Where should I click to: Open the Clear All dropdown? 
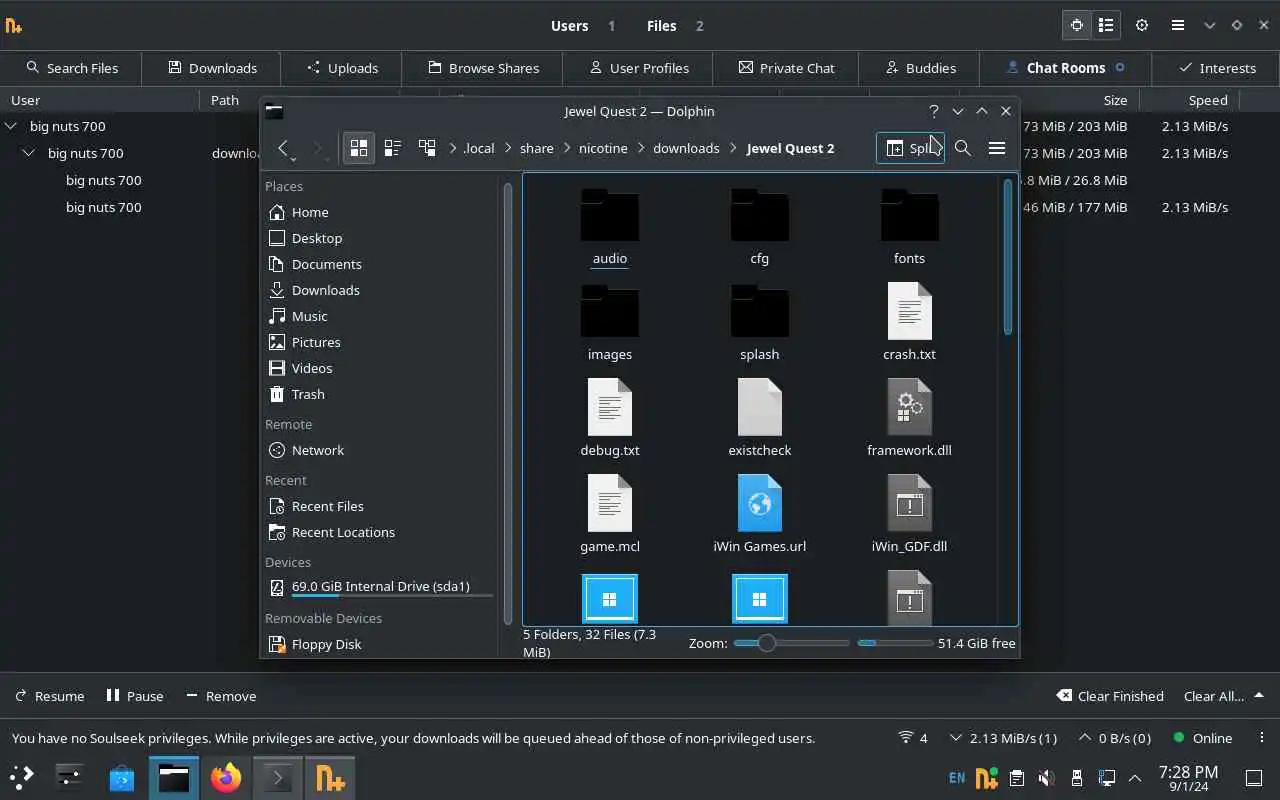click(1224, 696)
